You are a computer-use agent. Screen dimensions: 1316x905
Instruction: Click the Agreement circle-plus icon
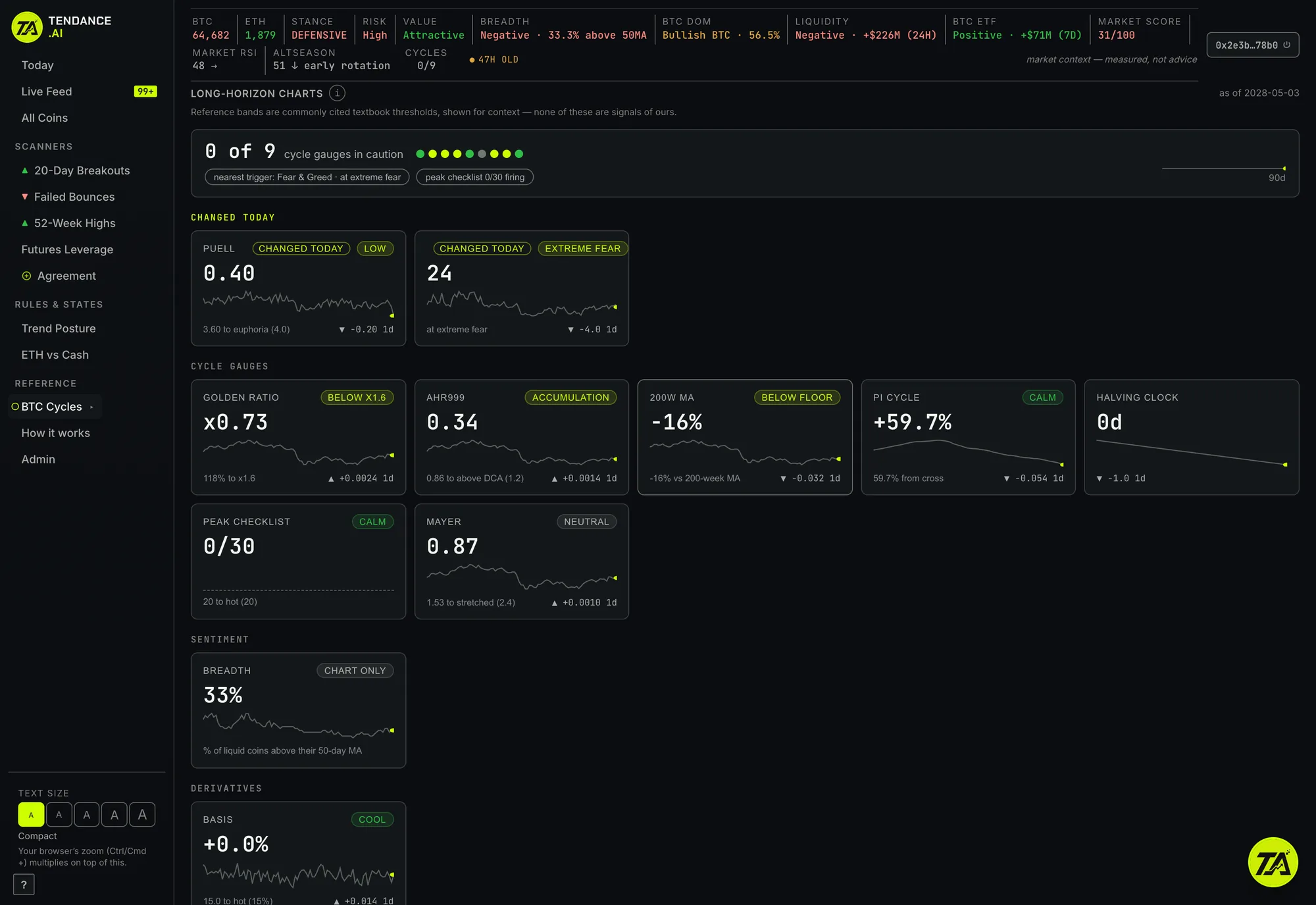pos(26,276)
